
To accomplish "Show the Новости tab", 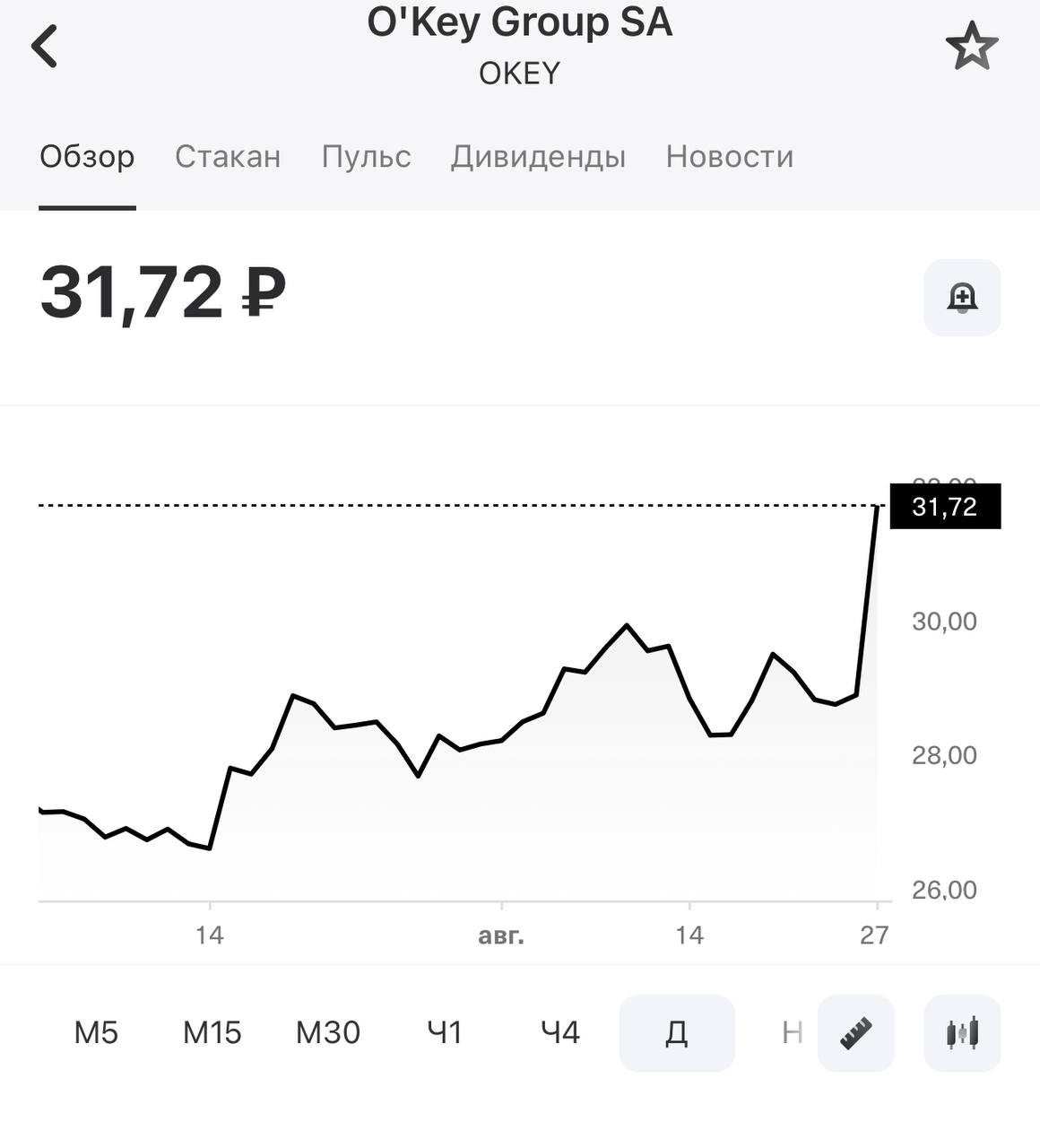I will click(x=729, y=157).
